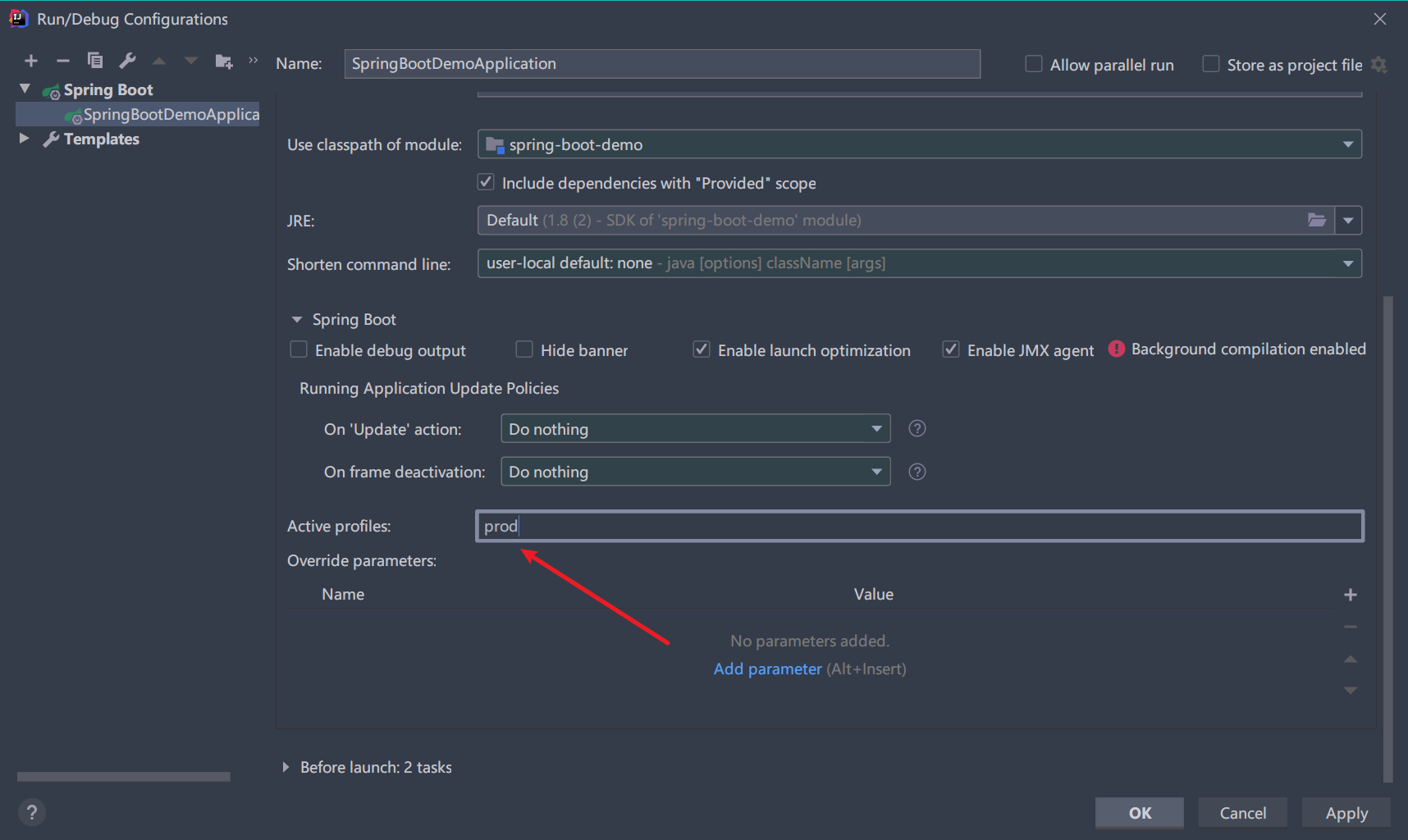Click the OK button

point(1140,813)
